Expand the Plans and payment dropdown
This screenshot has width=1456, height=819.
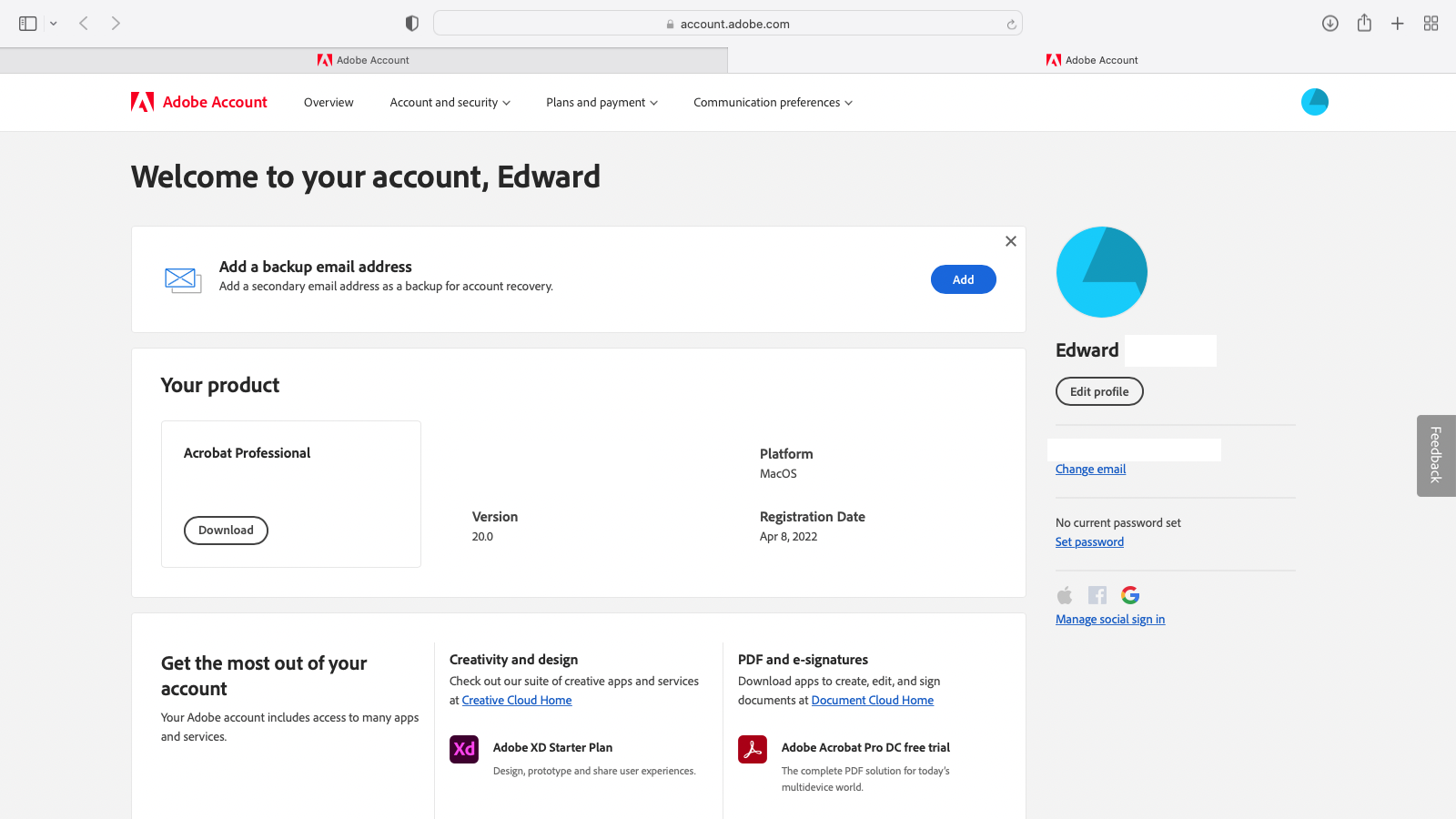(602, 103)
